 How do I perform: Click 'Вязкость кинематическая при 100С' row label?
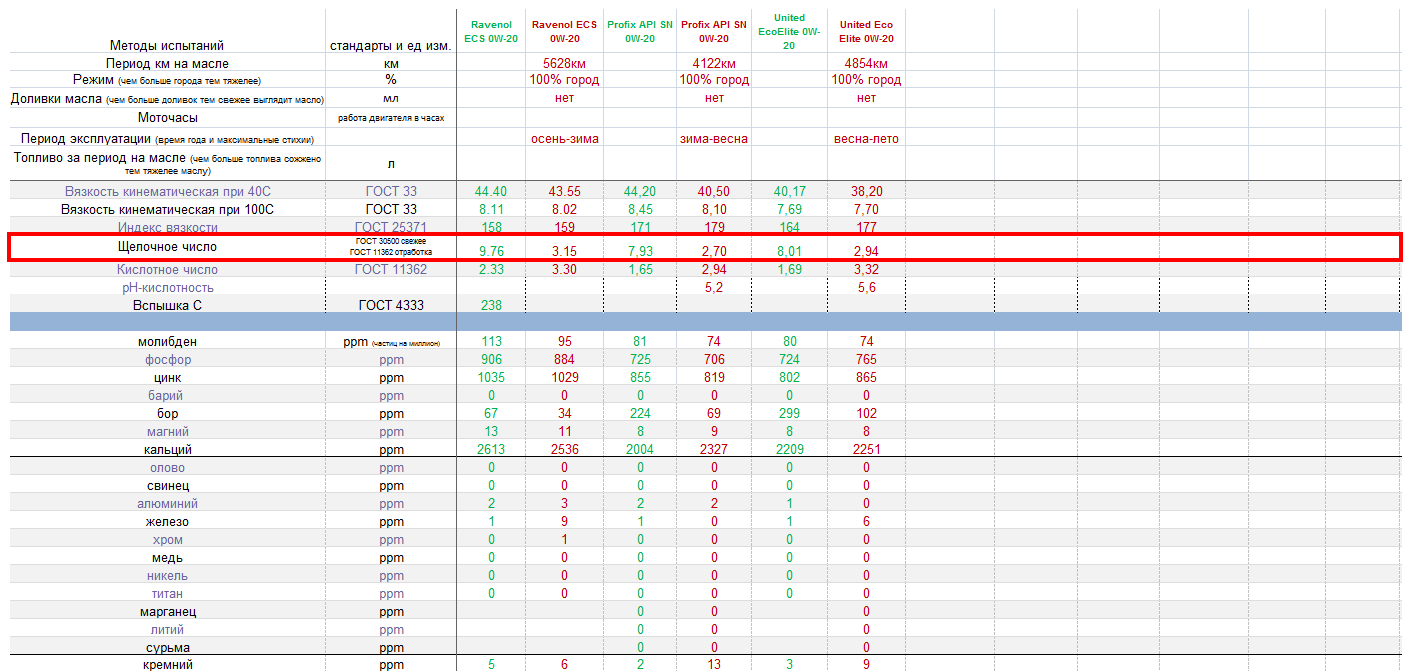click(167, 209)
